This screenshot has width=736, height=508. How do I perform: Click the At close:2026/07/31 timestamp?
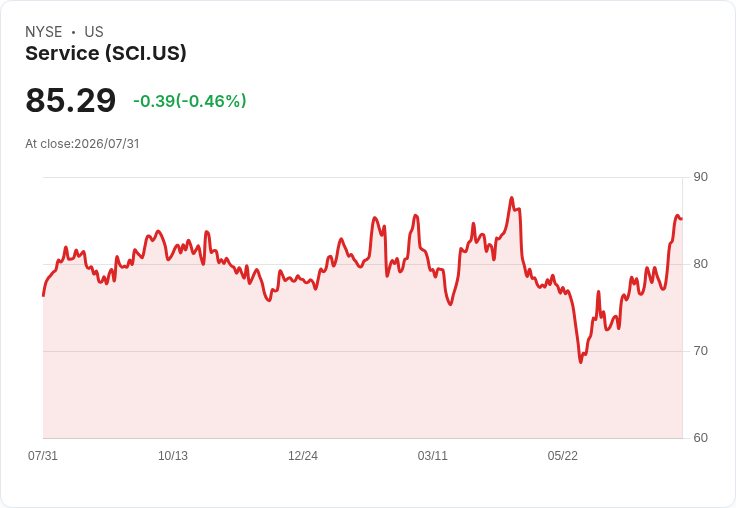[x=82, y=144]
